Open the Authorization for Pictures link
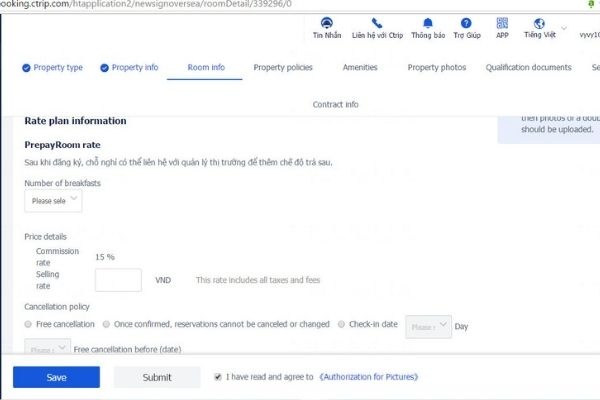Image resolution: width=600 pixels, height=400 pixels. [x=368, y=377]
